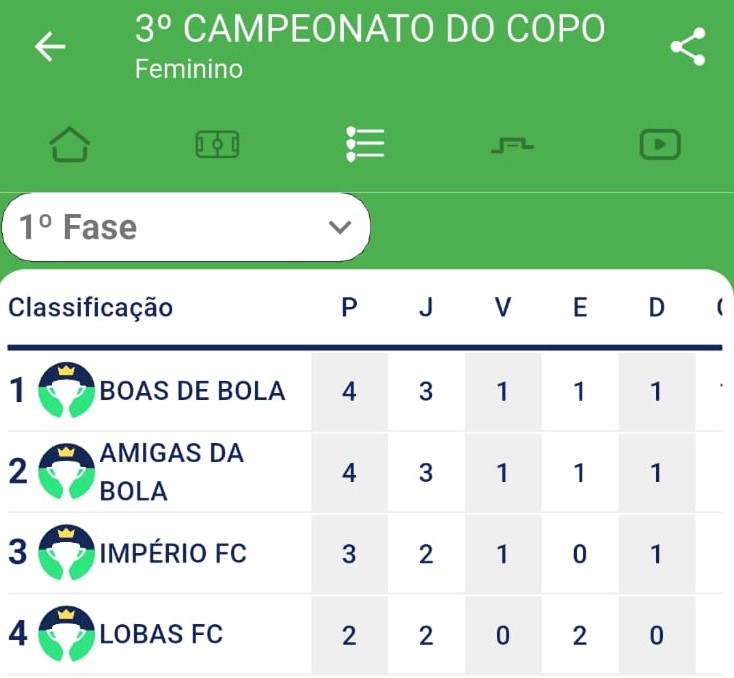Expand the phase selector chevron arrow
The height and width of the screenshot is (678, 734).
pos(340,228)
